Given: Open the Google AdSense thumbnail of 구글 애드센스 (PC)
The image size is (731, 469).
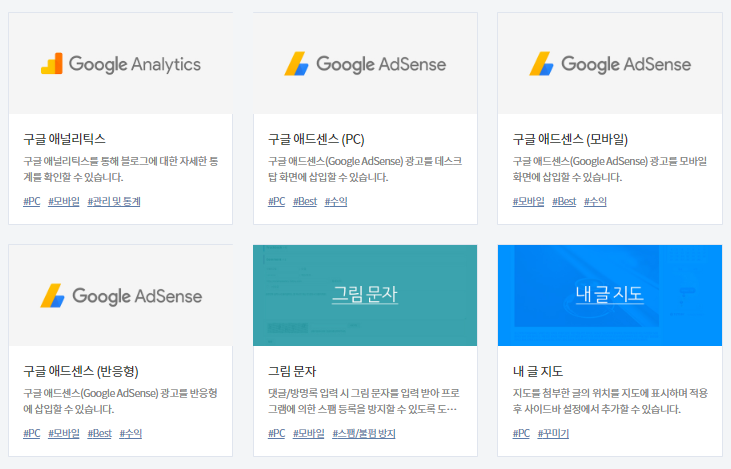Looking at the screenshot, I should coord(365,63).
